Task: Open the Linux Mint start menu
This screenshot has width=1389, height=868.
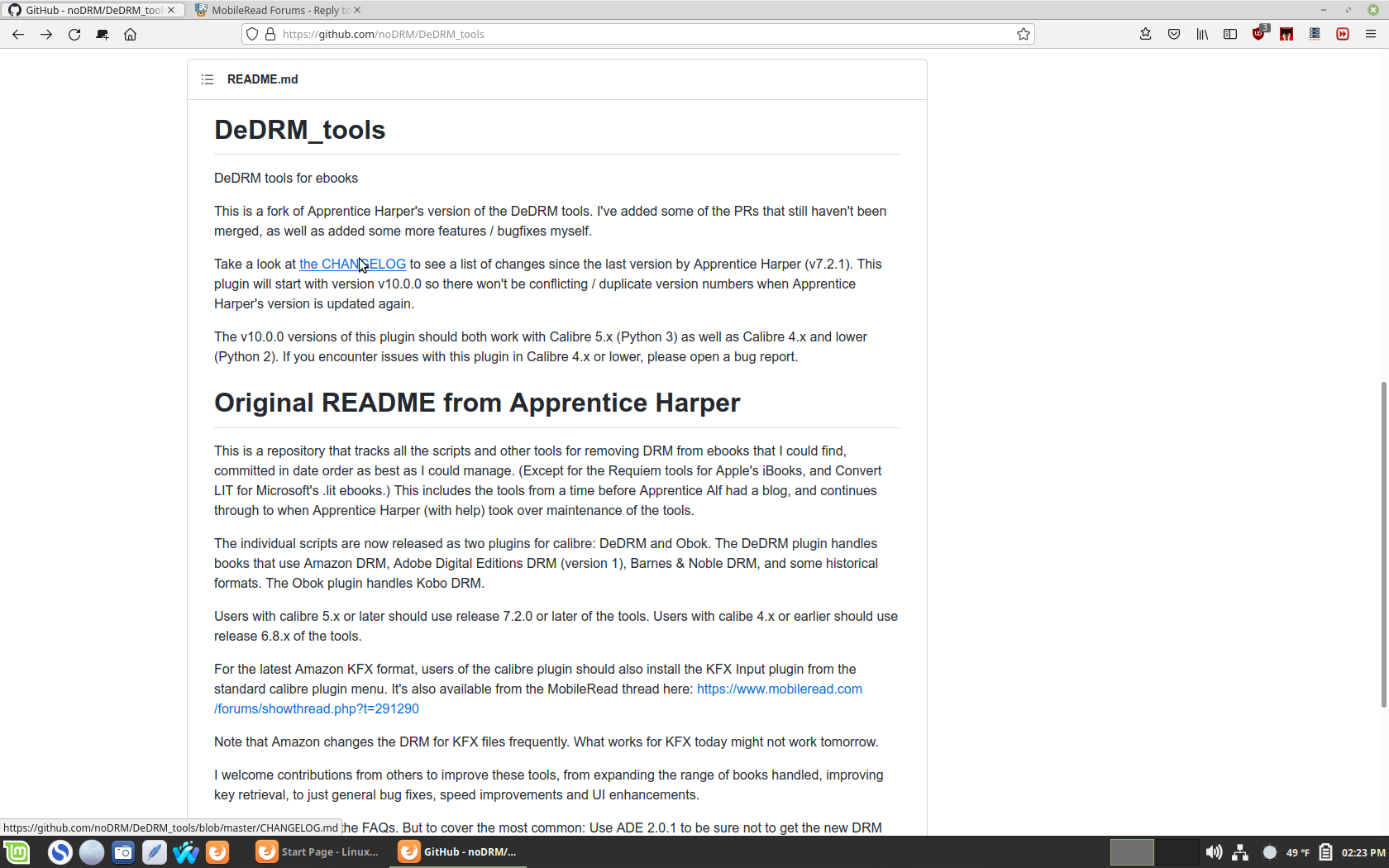Action: [17, 851]
